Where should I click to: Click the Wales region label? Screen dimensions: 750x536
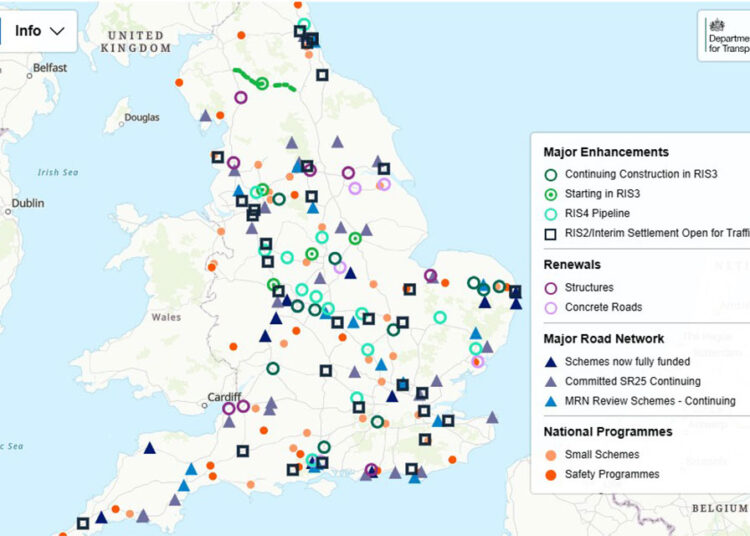pyautogui.click(x=166, y=317)
